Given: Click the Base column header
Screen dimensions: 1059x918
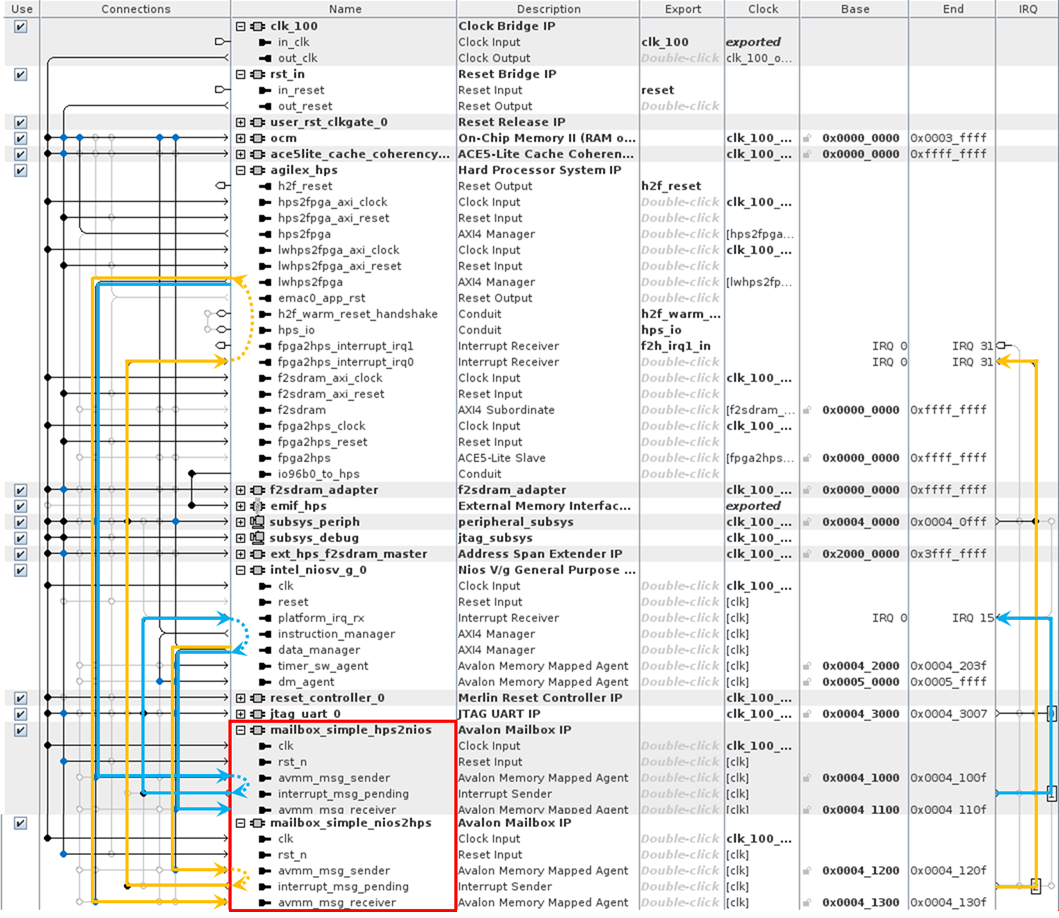Looking at the screenshot, I should pos(854,9).
